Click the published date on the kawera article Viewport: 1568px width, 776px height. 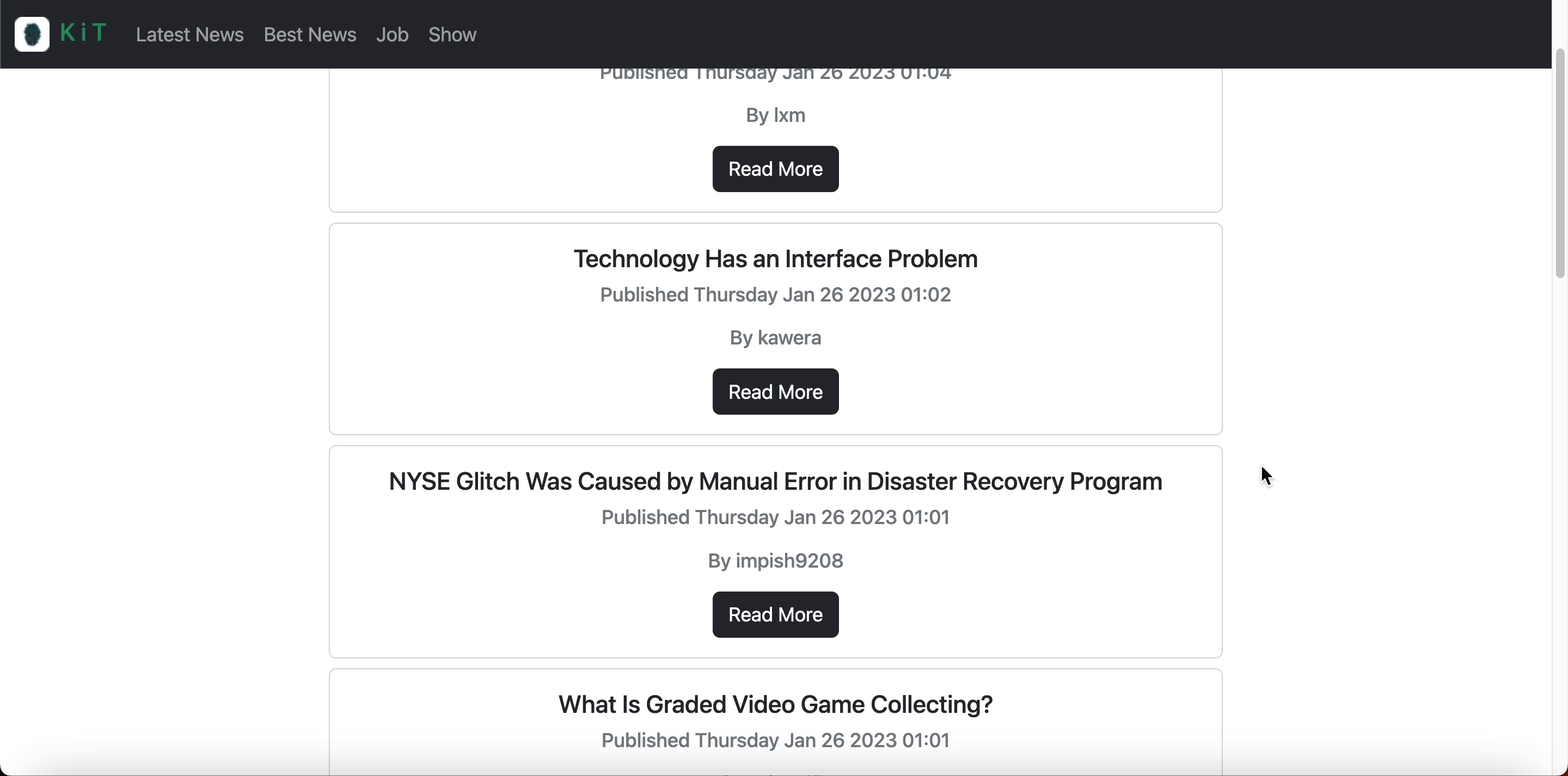(775, 295)
